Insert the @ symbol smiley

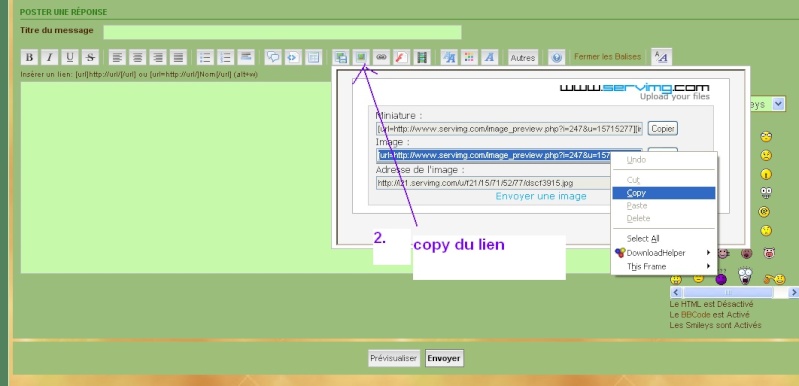[764, 211]
